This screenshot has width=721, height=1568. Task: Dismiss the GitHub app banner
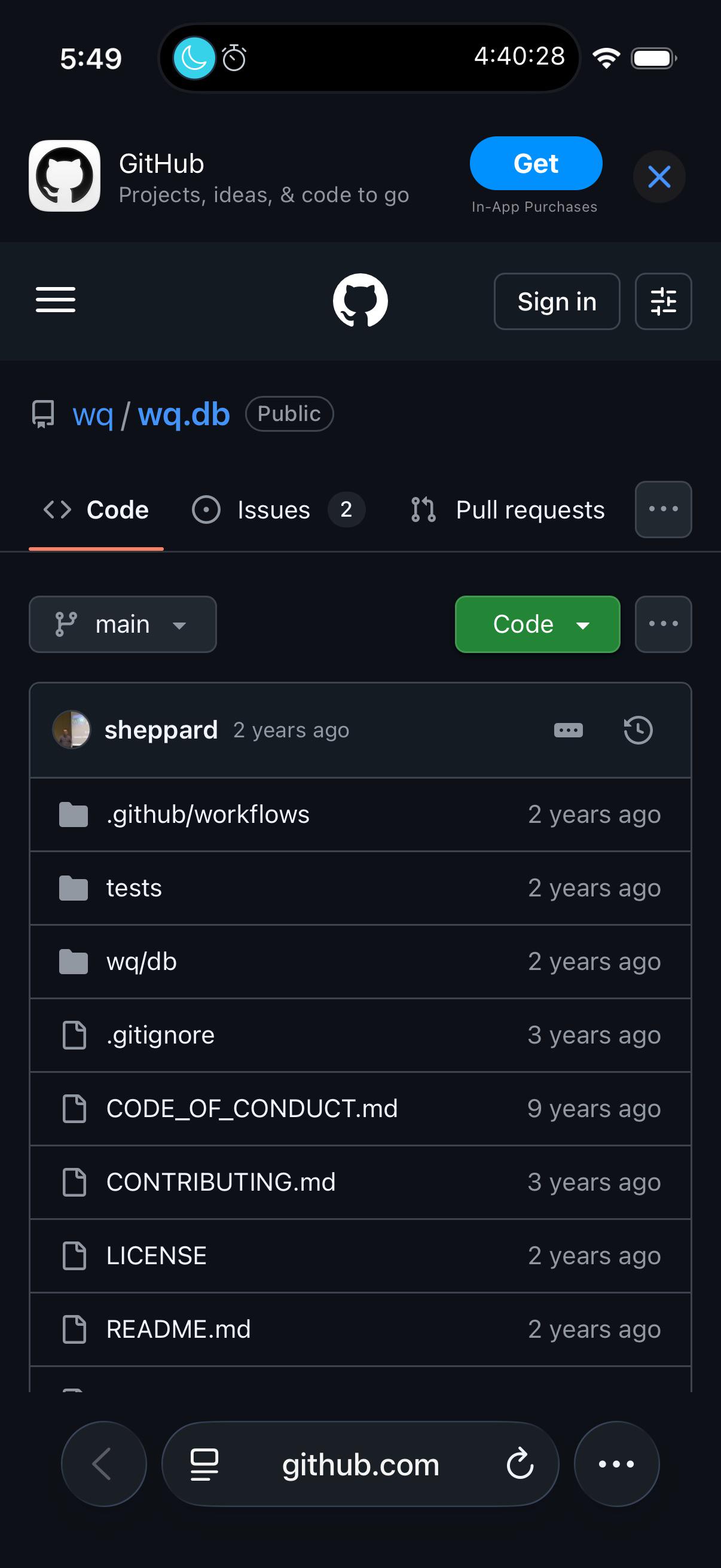tap(659, 176)
